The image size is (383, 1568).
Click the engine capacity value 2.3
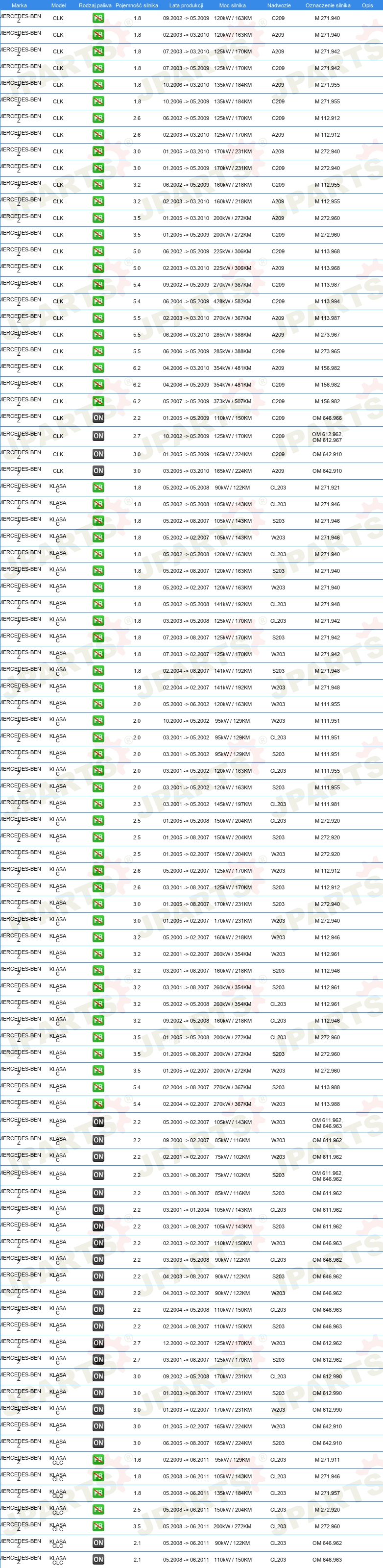[137, 804]
